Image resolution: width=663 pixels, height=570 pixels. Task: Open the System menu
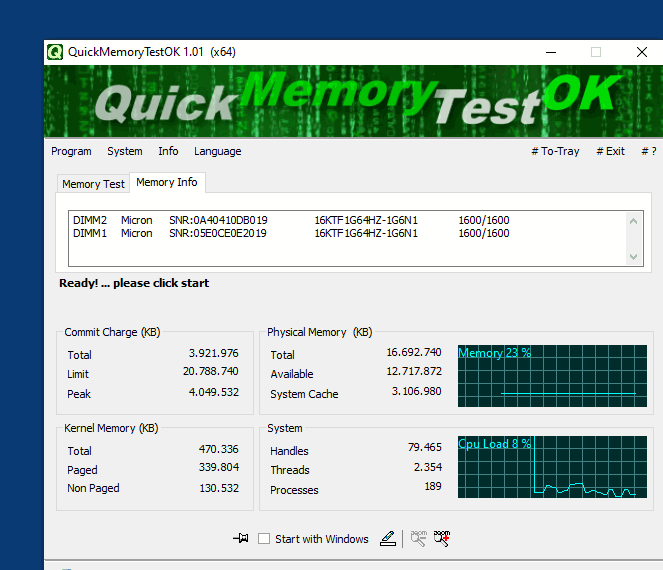click(x=125, y=151)
